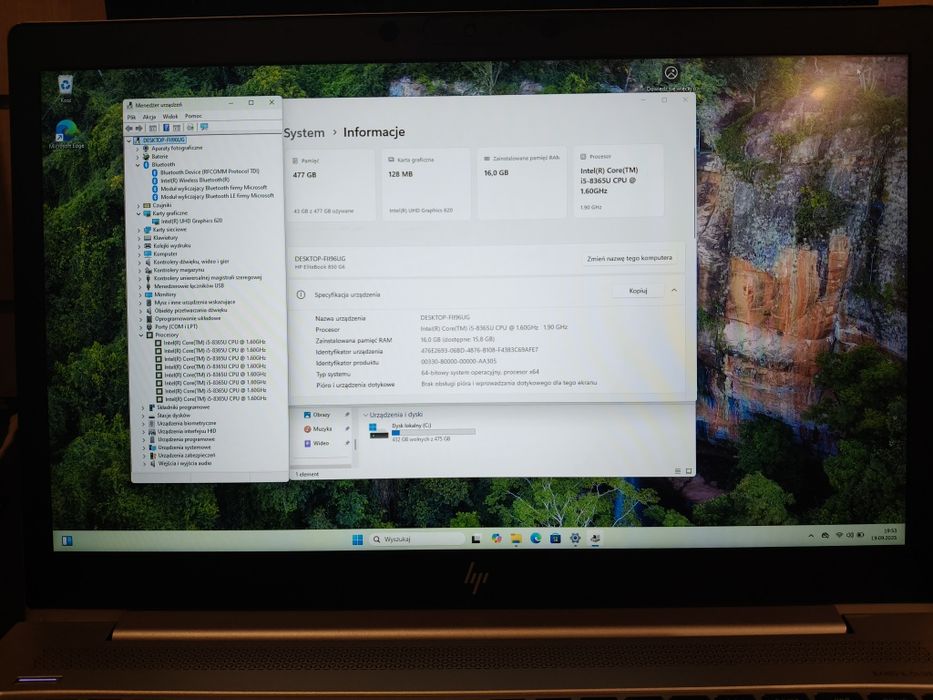Click the pin icon next to Wideo
This screenshot has height=700, width=933.
click(x=347, y=443)
